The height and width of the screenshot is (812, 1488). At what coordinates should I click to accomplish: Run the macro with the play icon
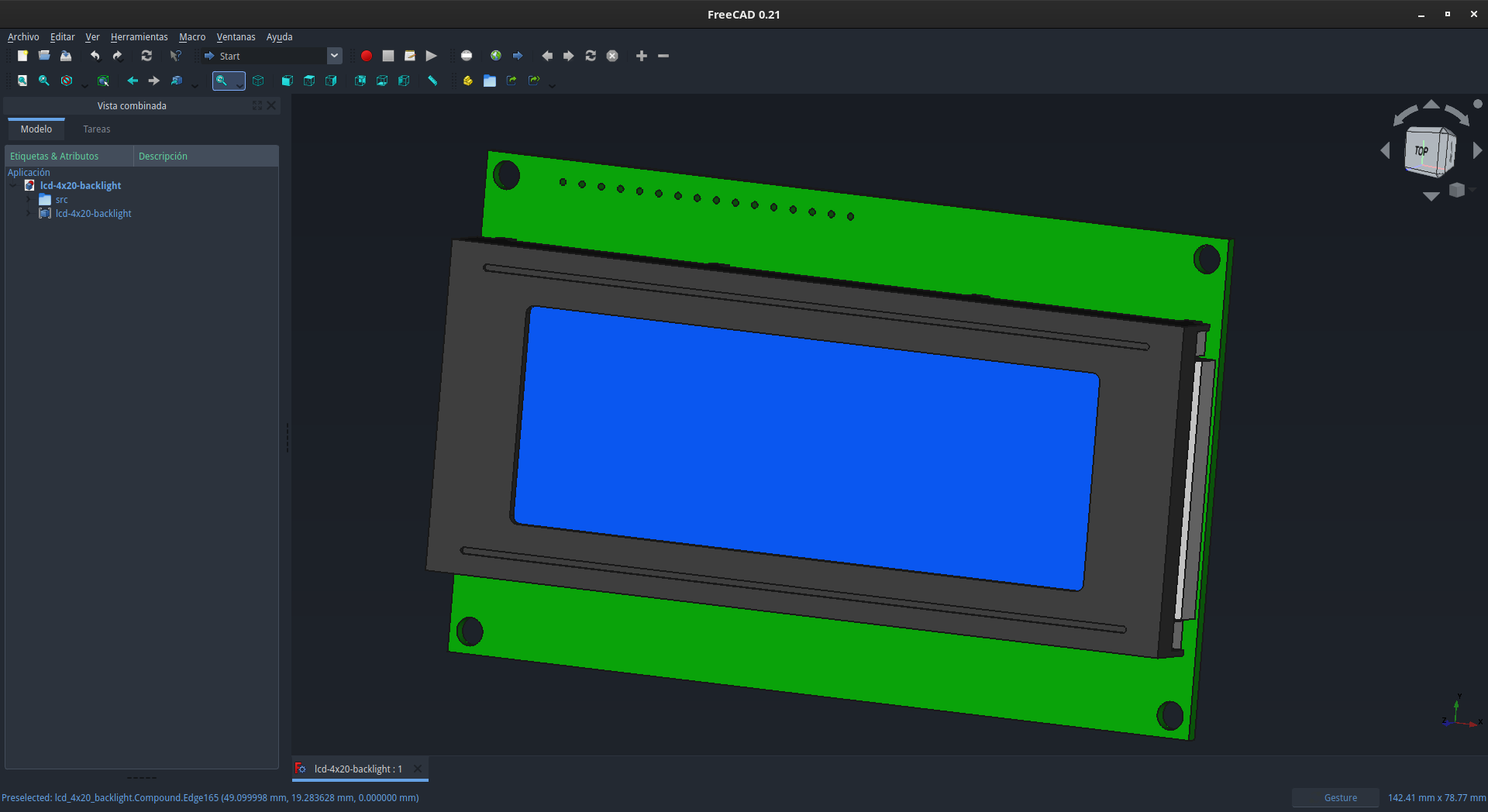432,56
